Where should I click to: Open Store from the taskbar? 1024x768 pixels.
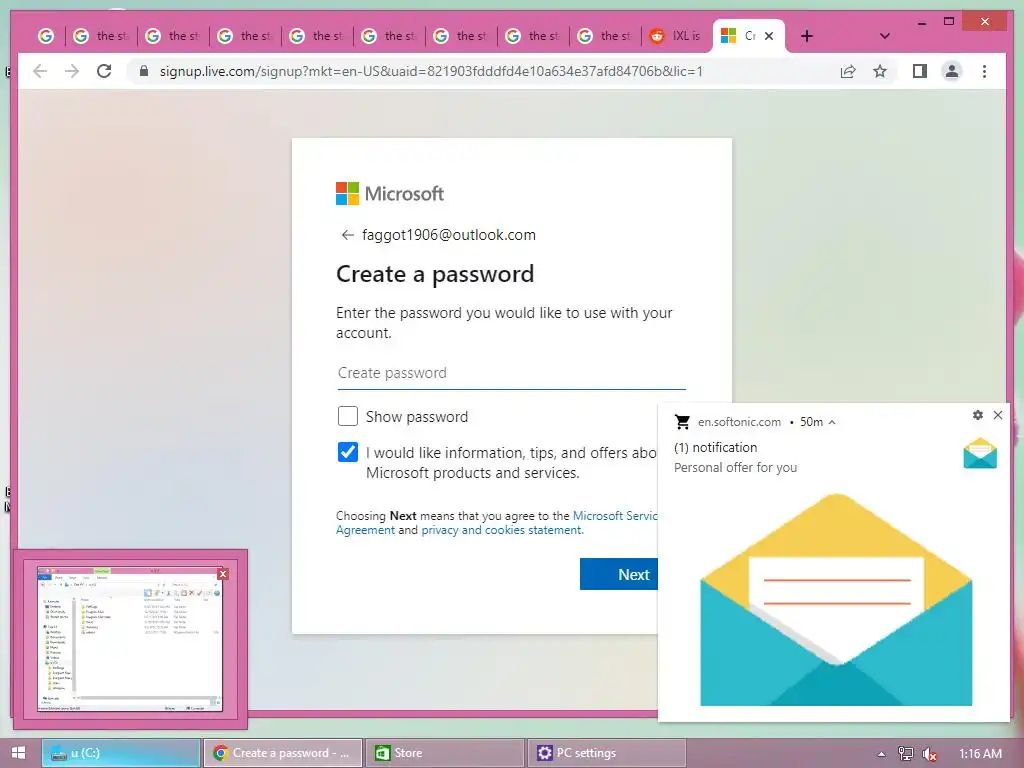coord(445,753)
